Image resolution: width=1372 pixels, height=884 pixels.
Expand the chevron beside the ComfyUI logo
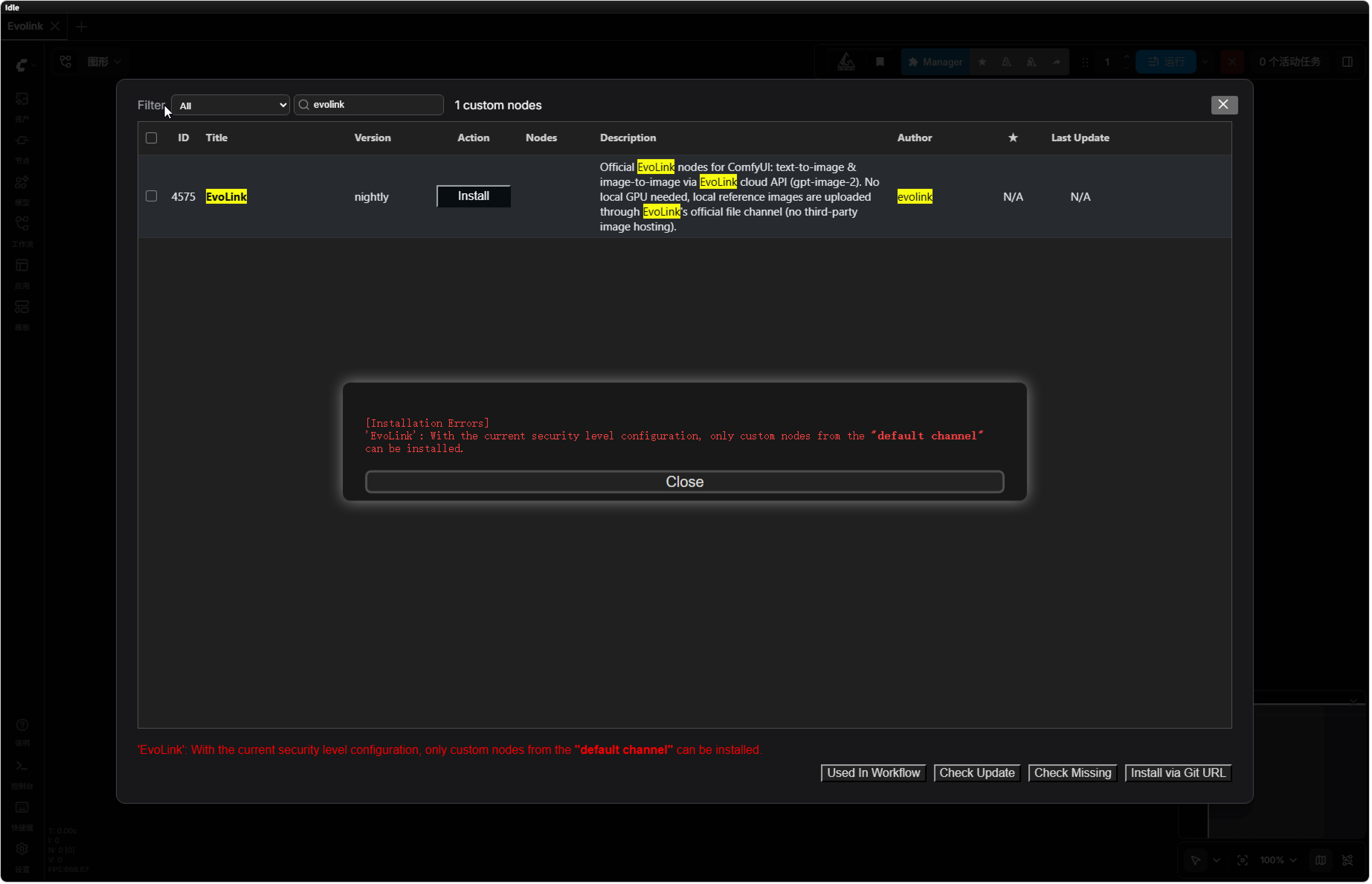pos(35,65)
